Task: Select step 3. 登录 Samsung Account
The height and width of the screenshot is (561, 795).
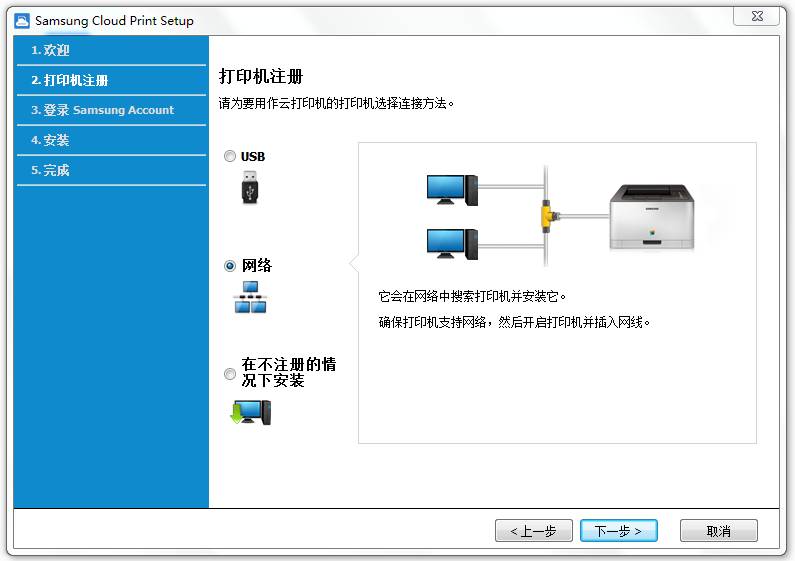Action: point(112,110)
